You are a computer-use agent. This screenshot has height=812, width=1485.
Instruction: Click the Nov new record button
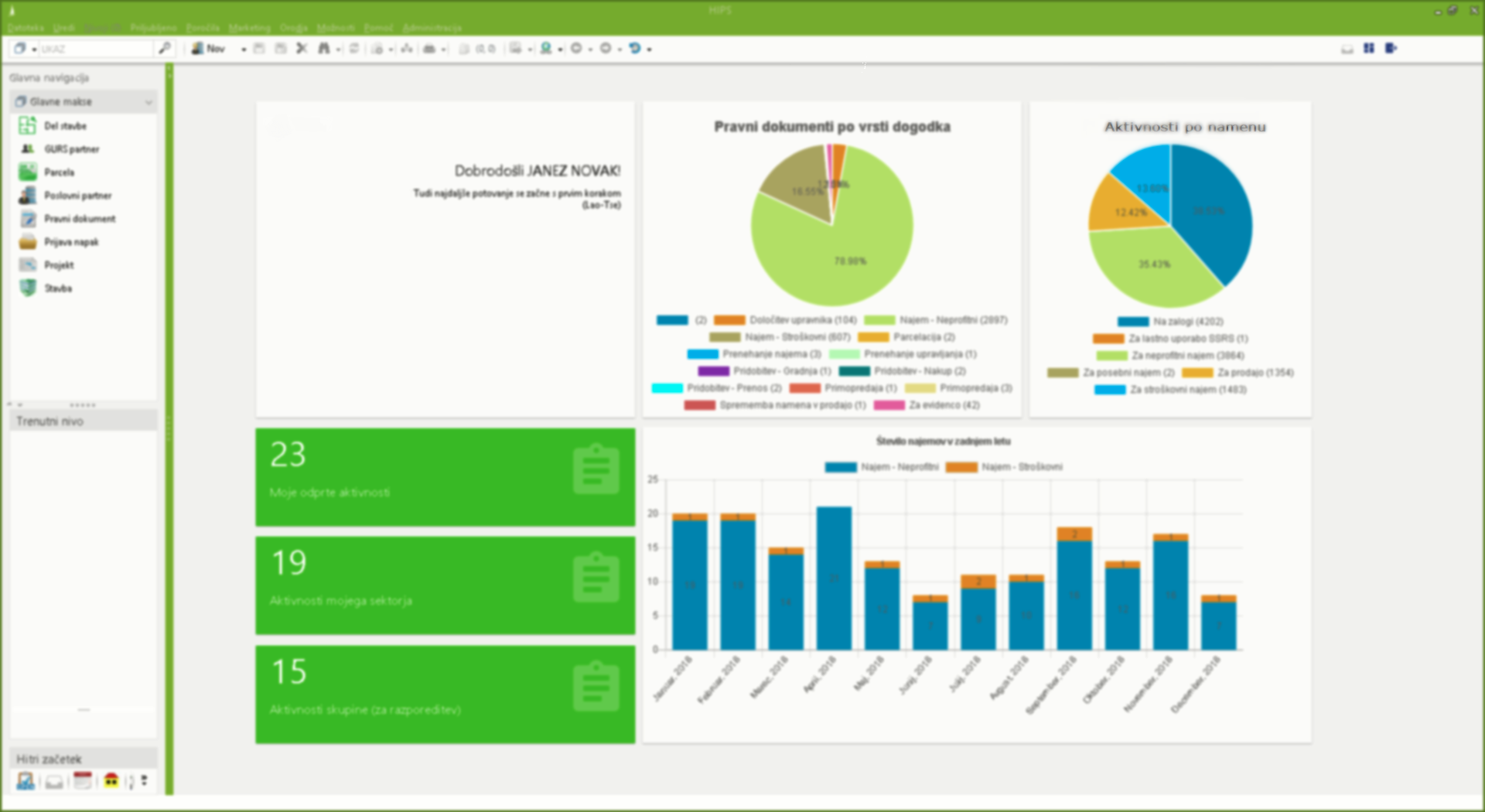208,48
